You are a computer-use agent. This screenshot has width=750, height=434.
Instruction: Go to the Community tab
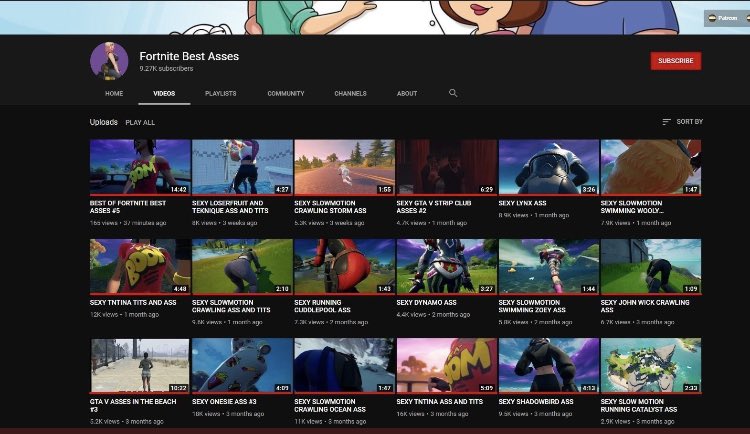pyautogui.click(x=286, y=93)
